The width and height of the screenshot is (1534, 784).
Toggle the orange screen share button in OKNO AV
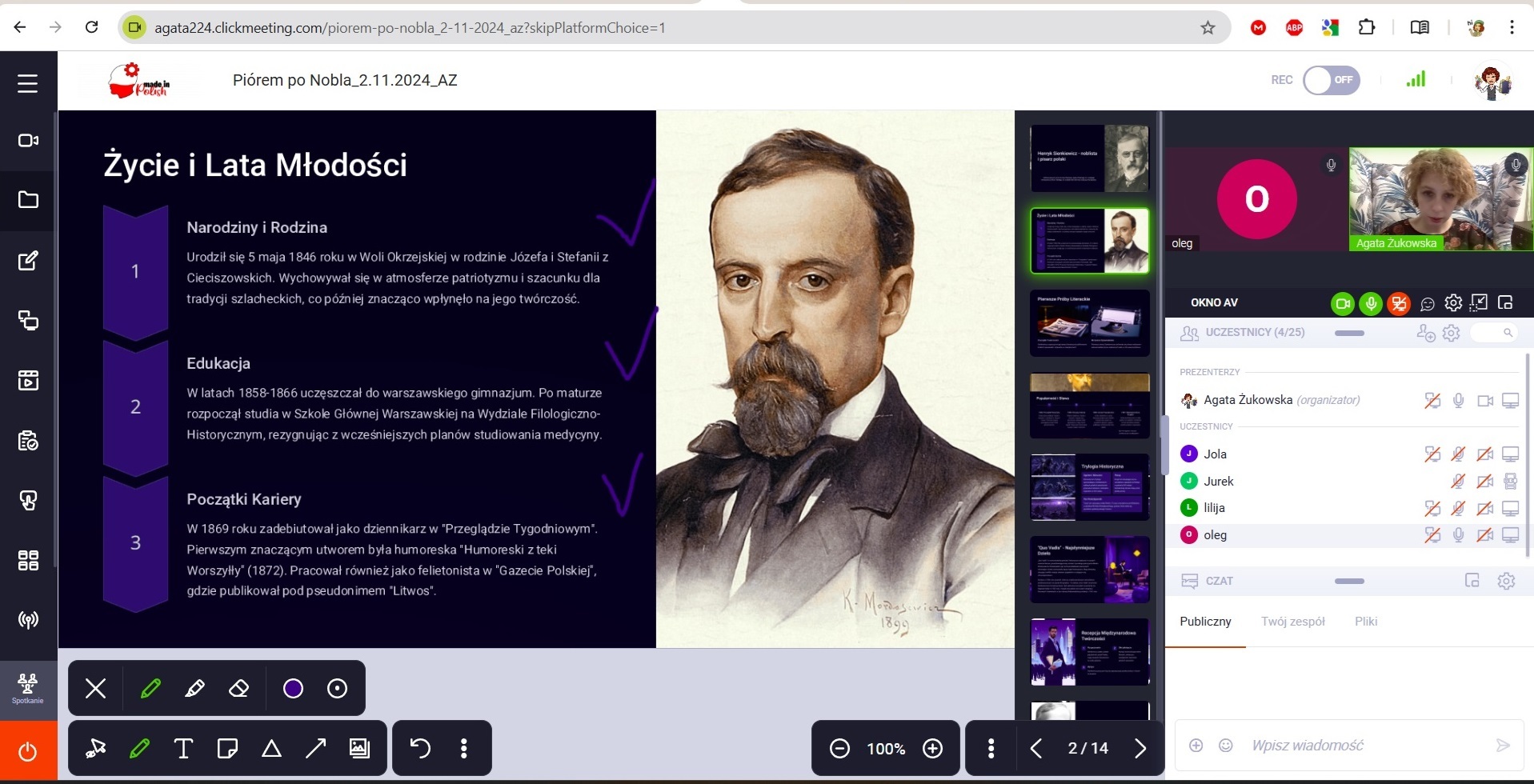[x=1399, y=304]
